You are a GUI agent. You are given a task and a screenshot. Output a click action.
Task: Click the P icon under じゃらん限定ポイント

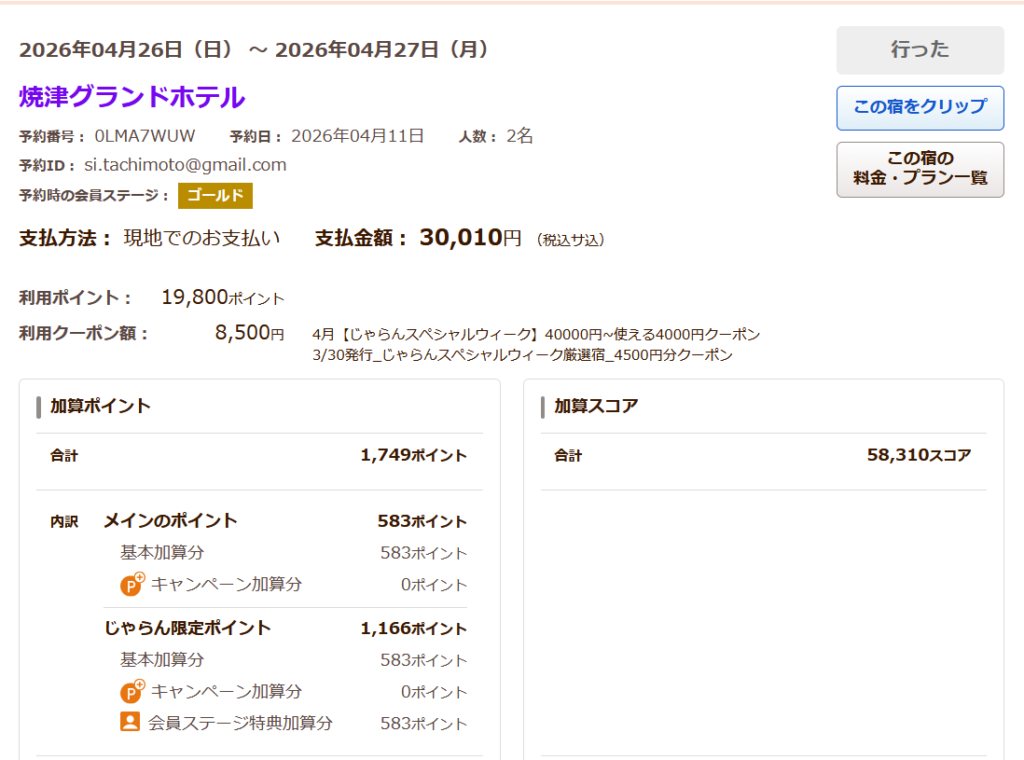132,691
